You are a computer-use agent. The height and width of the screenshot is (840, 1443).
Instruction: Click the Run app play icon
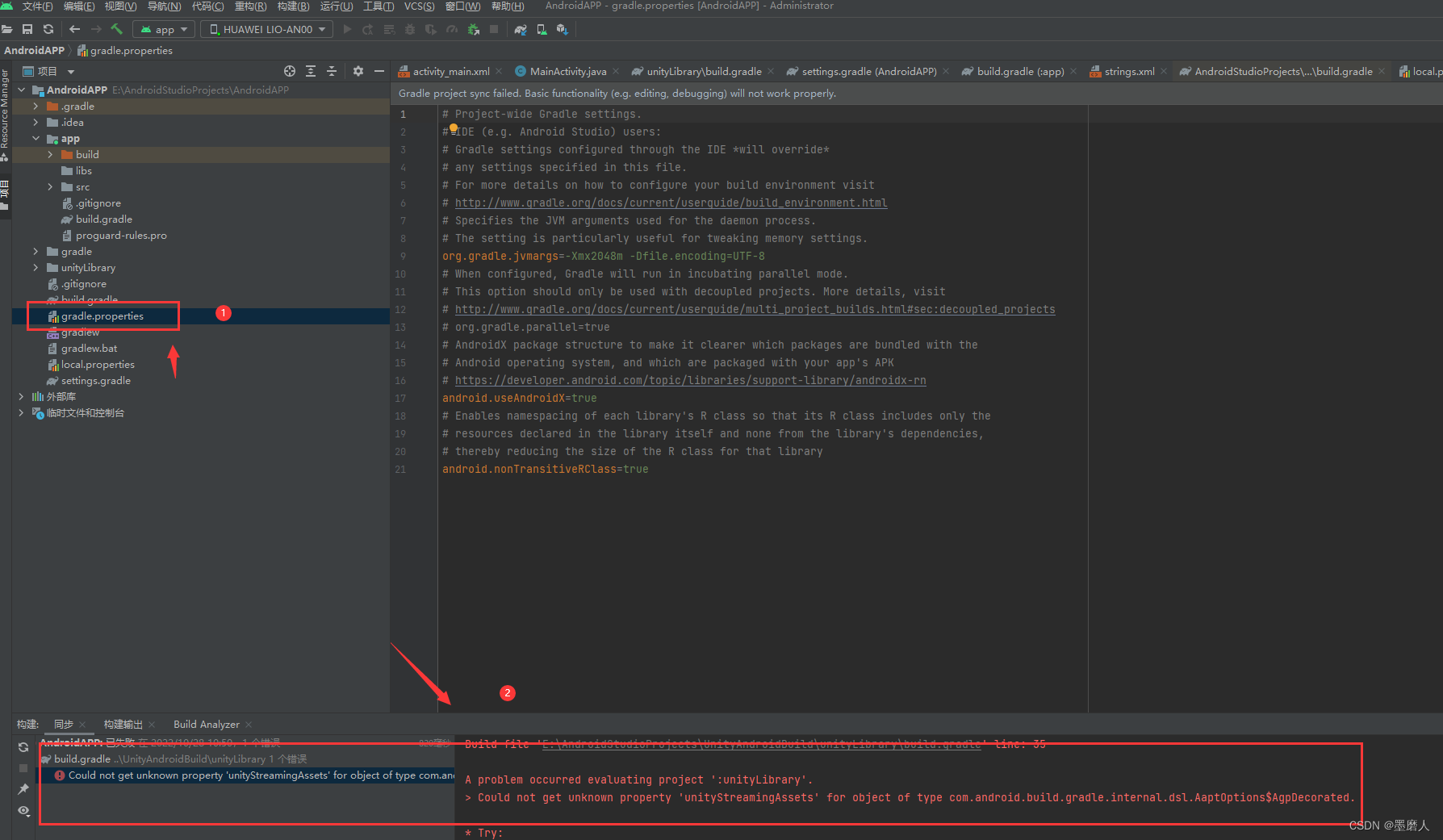click(x=347, y=29)
